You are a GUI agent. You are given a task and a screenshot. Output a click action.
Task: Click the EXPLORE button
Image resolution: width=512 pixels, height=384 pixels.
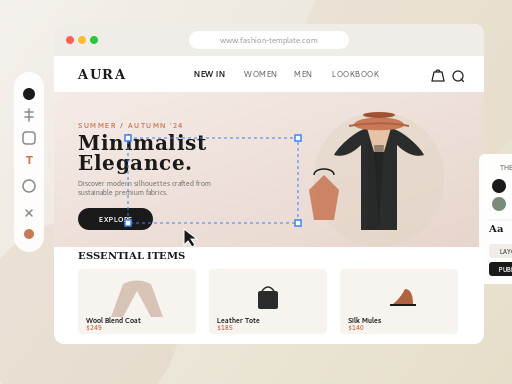click(115, 219)
